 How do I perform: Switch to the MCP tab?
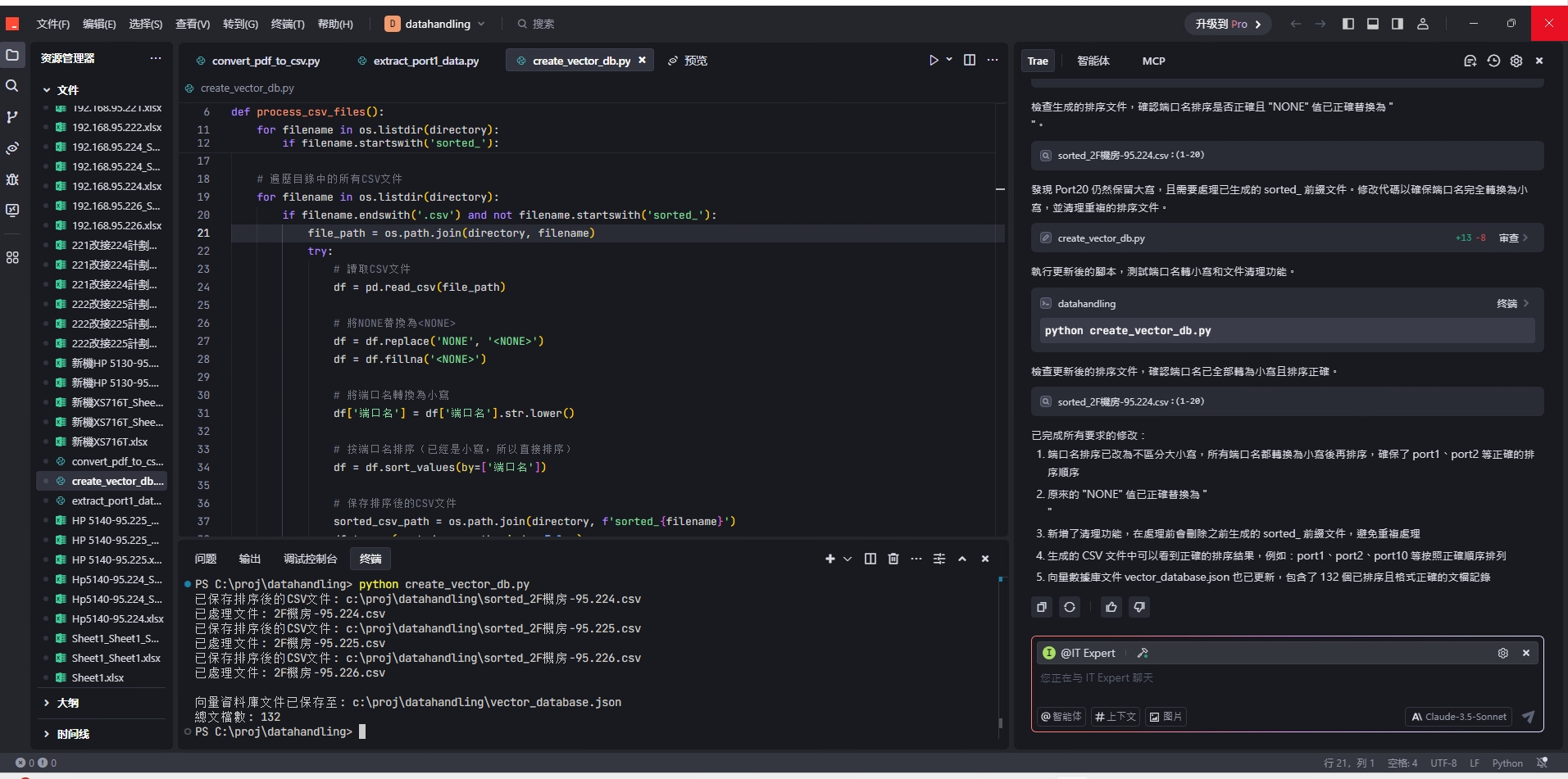(1153, 61)
